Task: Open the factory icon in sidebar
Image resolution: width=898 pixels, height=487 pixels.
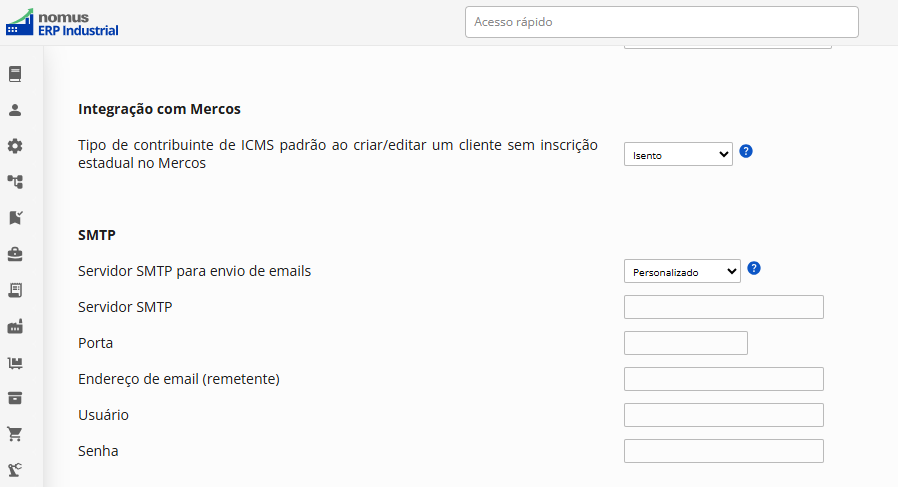Action: [15, 327]
